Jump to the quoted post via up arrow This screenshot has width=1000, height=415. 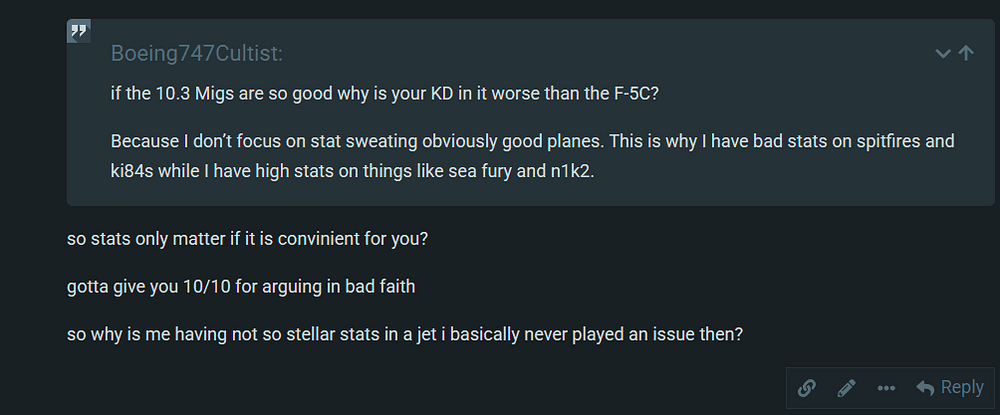966,53
